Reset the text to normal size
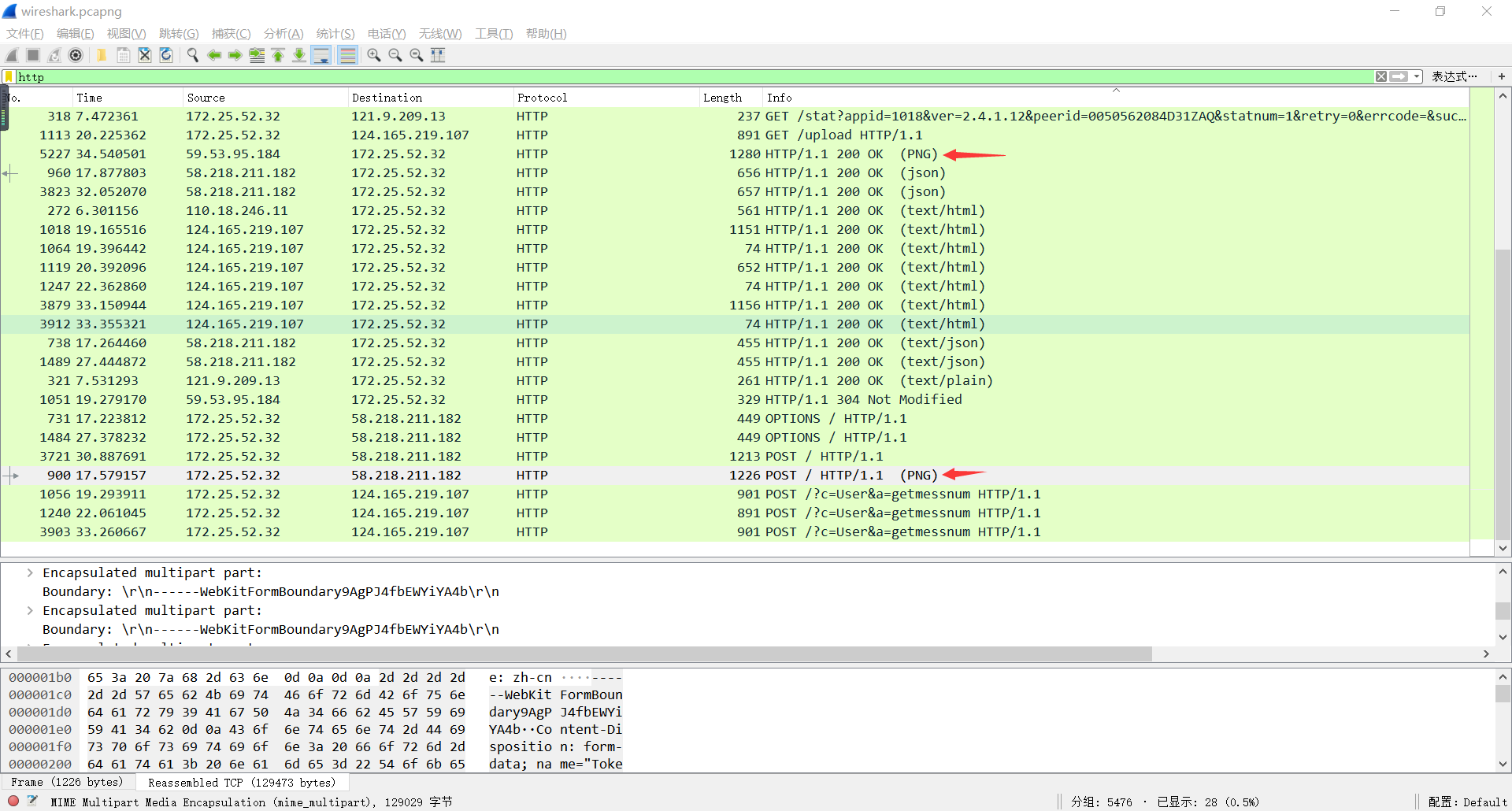1512x811 pixels. 417,55
